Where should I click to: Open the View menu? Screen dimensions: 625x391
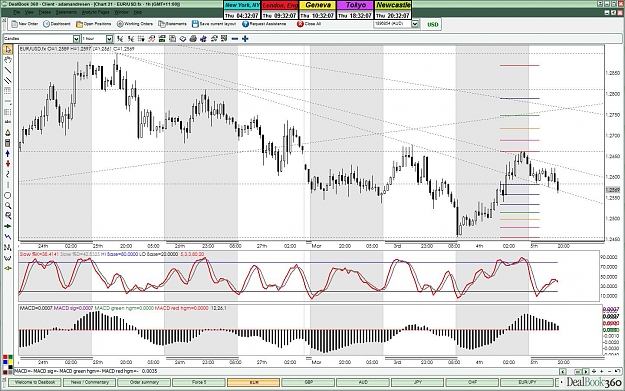coord(29,12)
